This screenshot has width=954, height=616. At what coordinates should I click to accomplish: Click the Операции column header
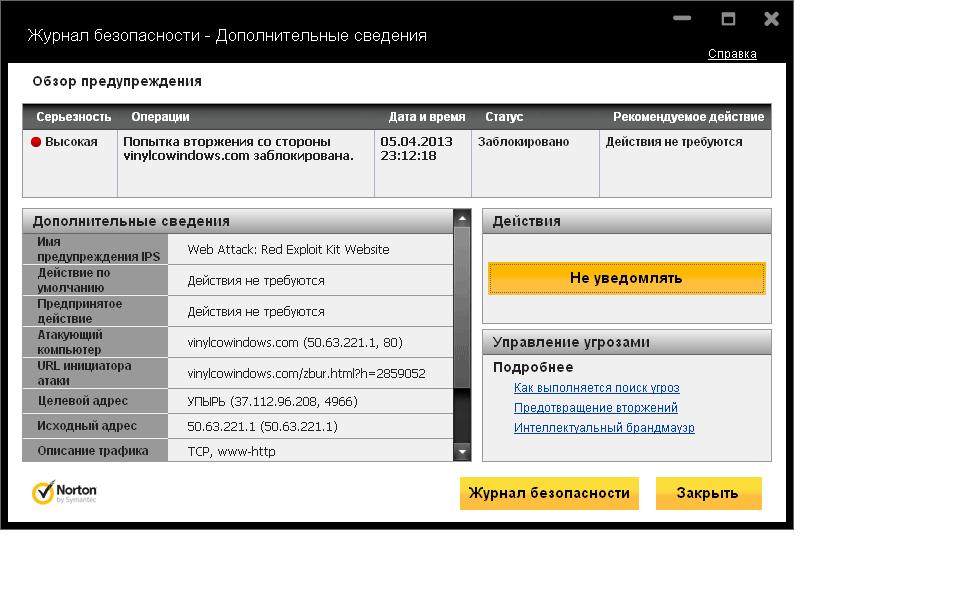coord(160,117)
